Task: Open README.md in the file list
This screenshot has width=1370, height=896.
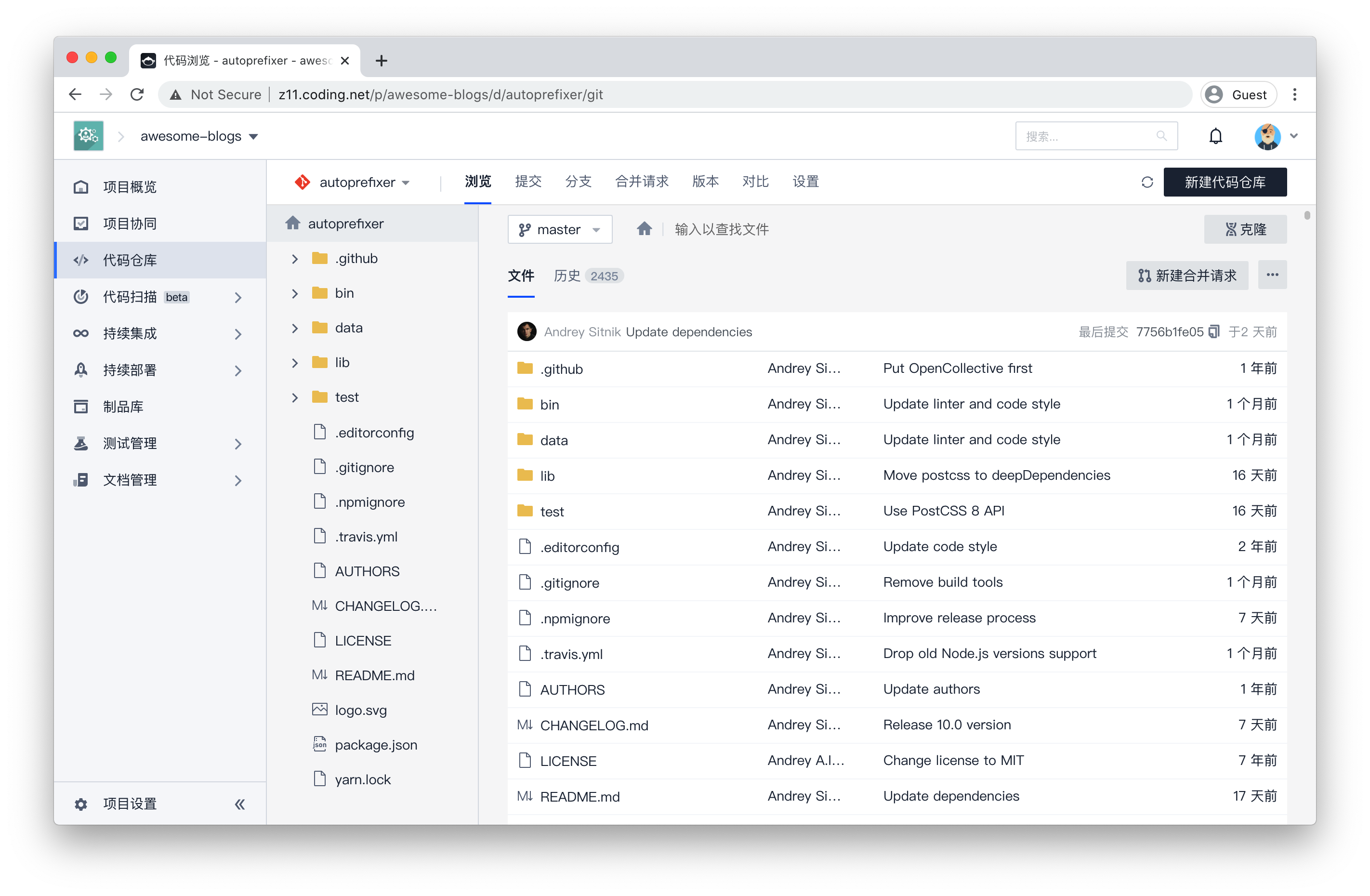Action: tap(580, 797)
